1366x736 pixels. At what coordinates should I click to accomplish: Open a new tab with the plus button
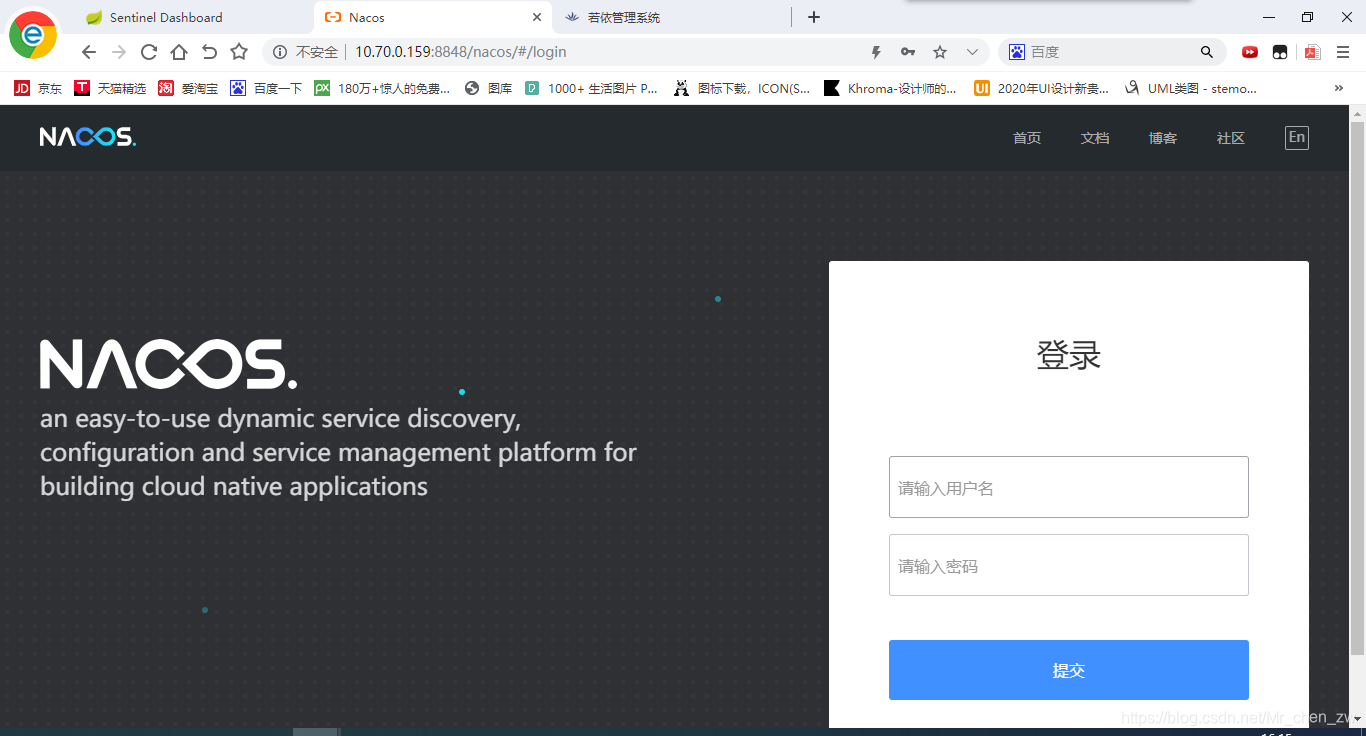[814, 17]
